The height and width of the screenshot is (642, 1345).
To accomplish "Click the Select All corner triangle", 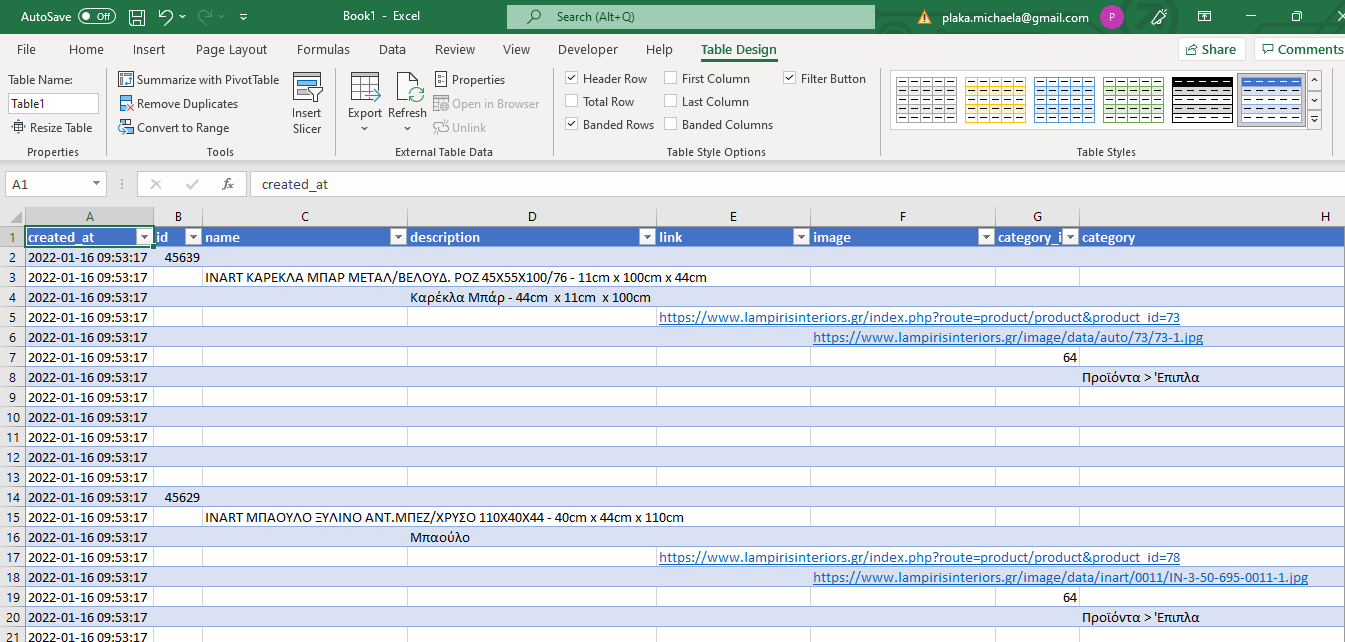I will click(15, 217).
